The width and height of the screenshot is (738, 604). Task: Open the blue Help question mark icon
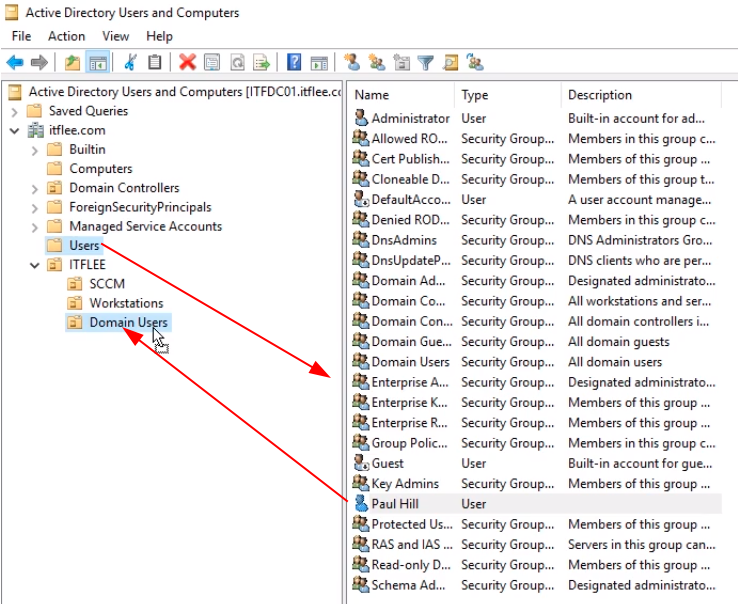(x=294, y=62)
